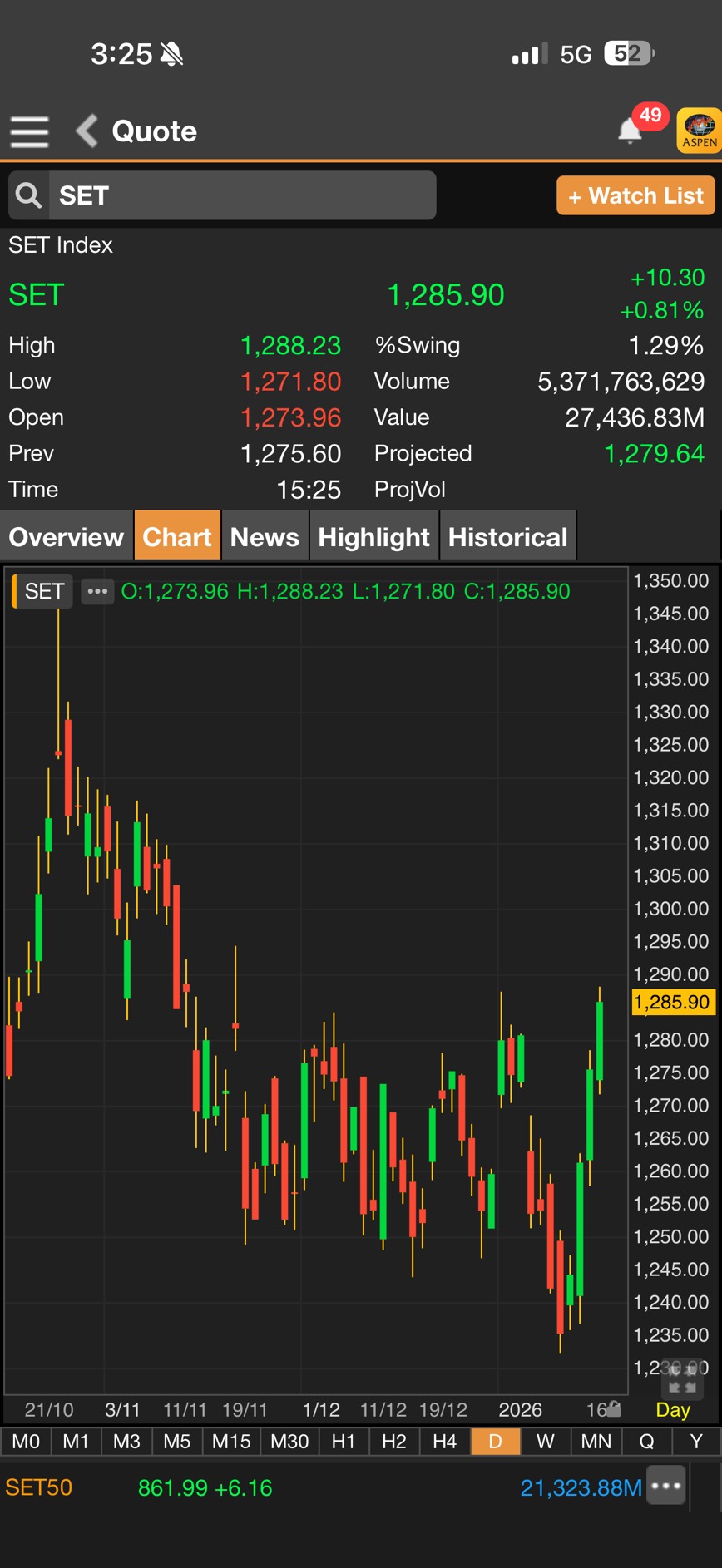
Task: Select the M15 timeframe
Action: click(231, 1441)
